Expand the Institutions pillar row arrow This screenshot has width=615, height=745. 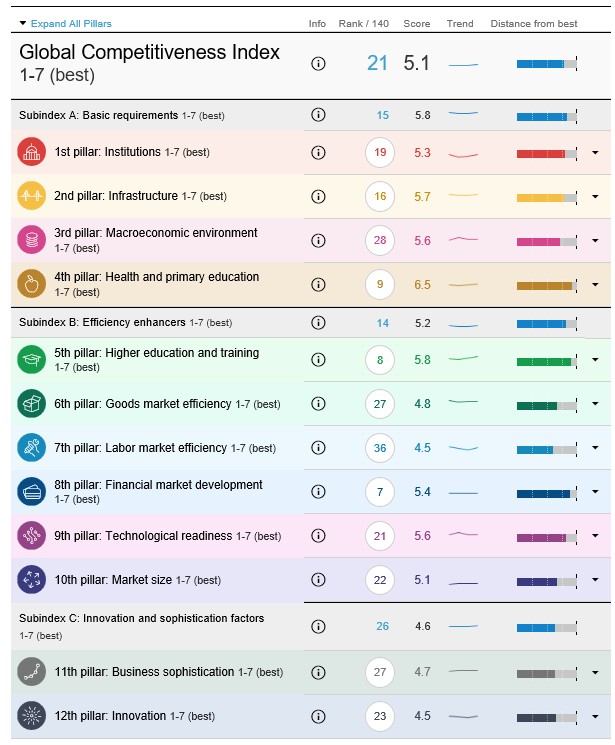[x=596, y=153]
